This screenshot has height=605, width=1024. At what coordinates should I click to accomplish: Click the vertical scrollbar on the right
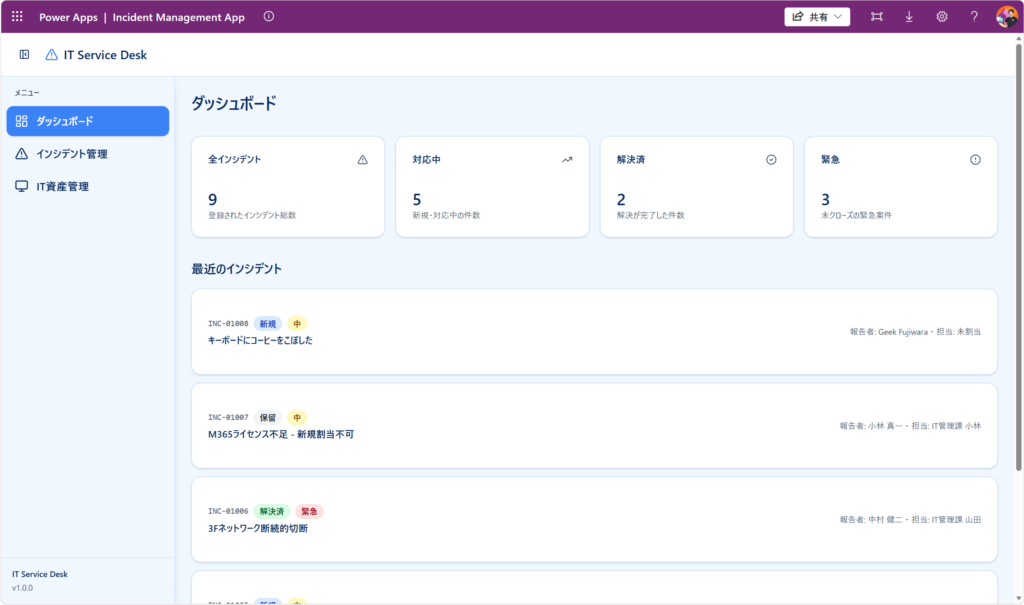coord(1017,300)
